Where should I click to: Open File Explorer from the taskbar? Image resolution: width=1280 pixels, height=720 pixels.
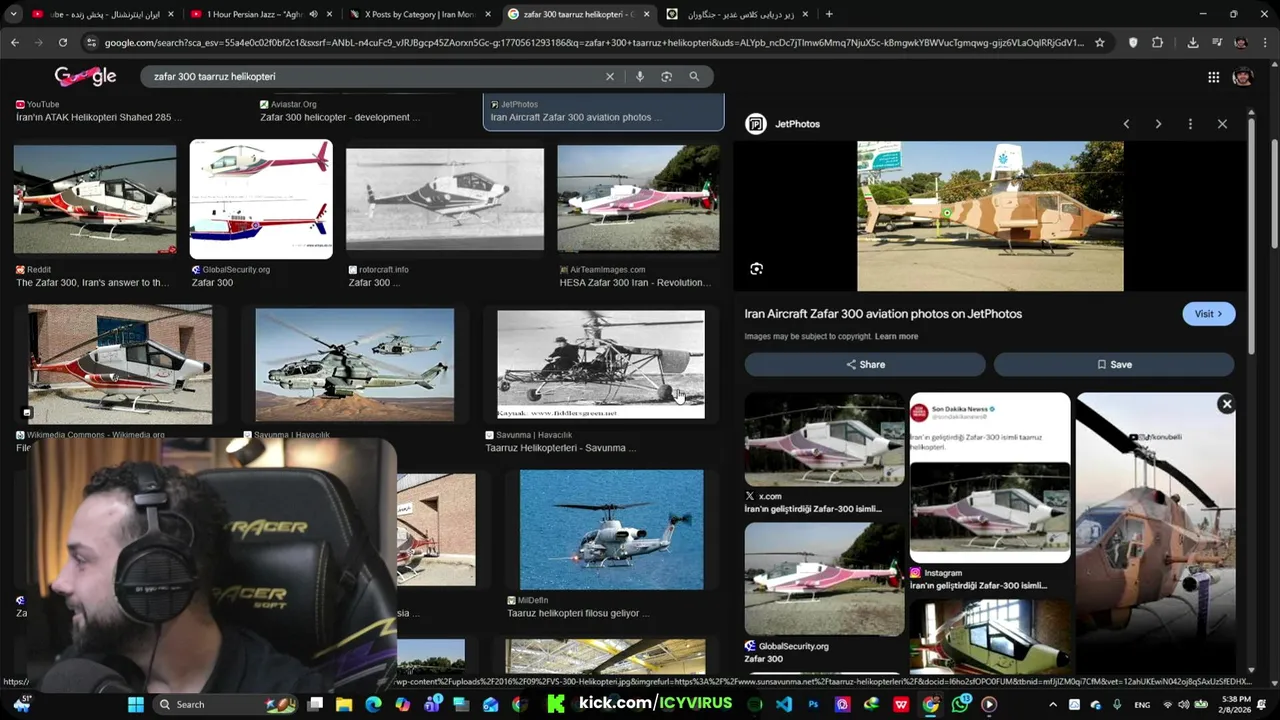(x=344, y=704)
